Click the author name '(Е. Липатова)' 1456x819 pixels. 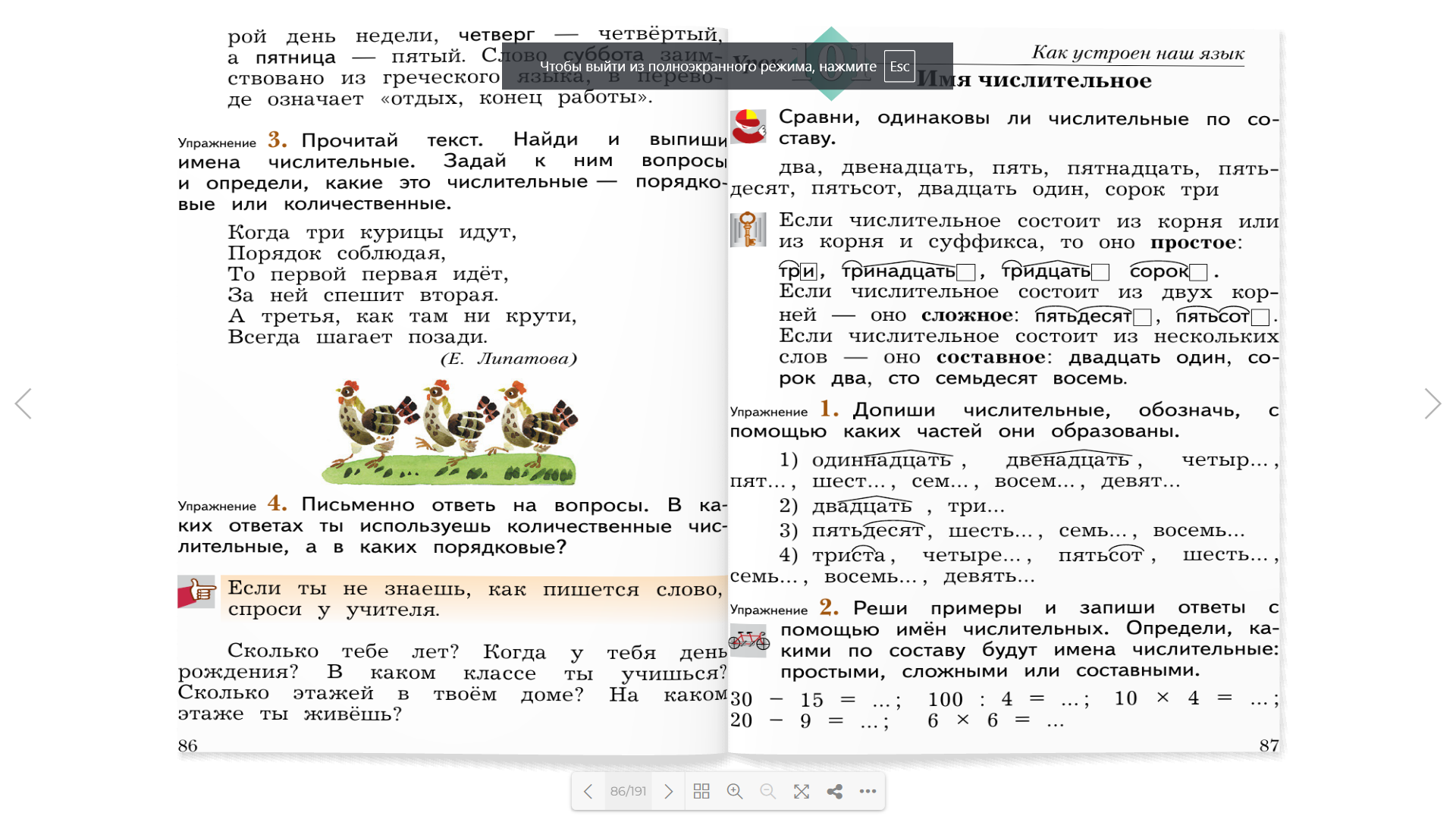(509, 359)
